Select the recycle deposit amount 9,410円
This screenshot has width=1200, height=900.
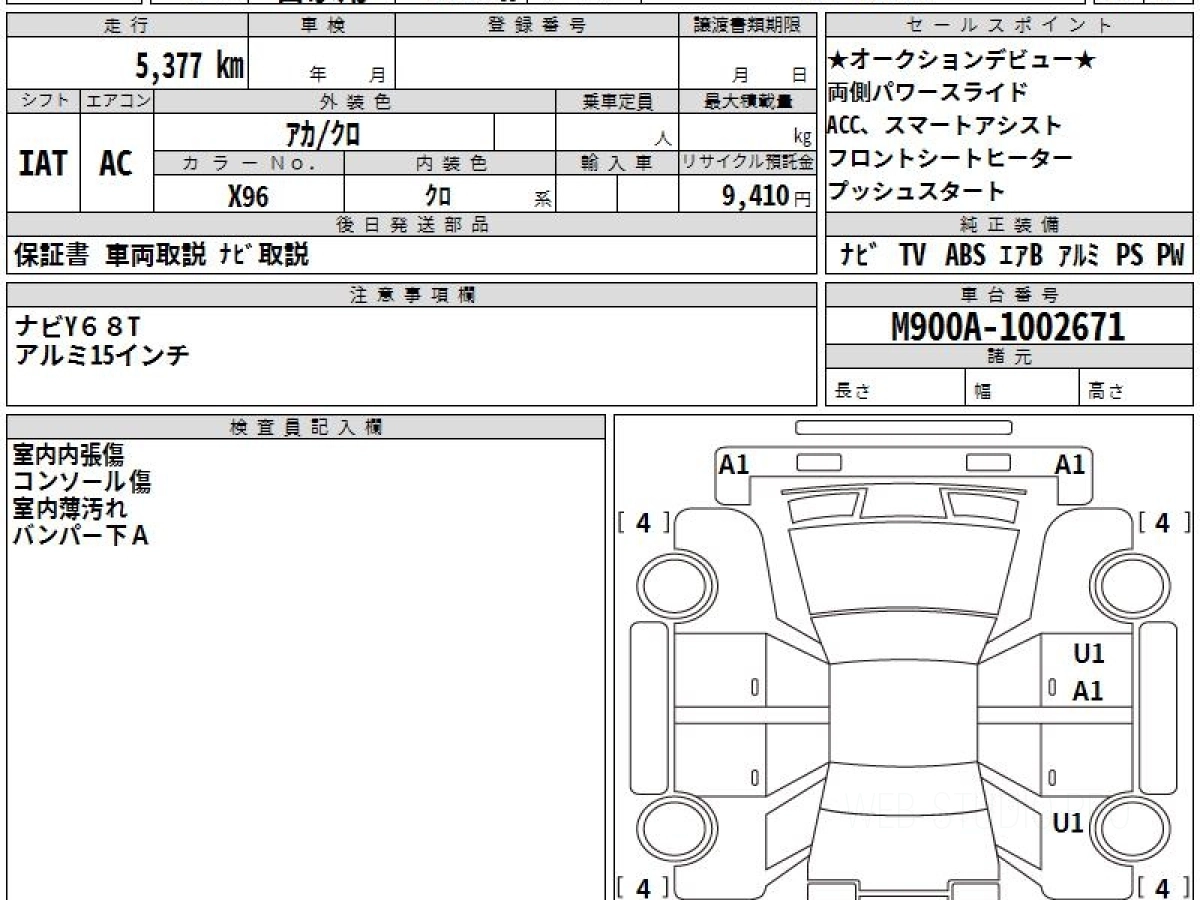766,196
